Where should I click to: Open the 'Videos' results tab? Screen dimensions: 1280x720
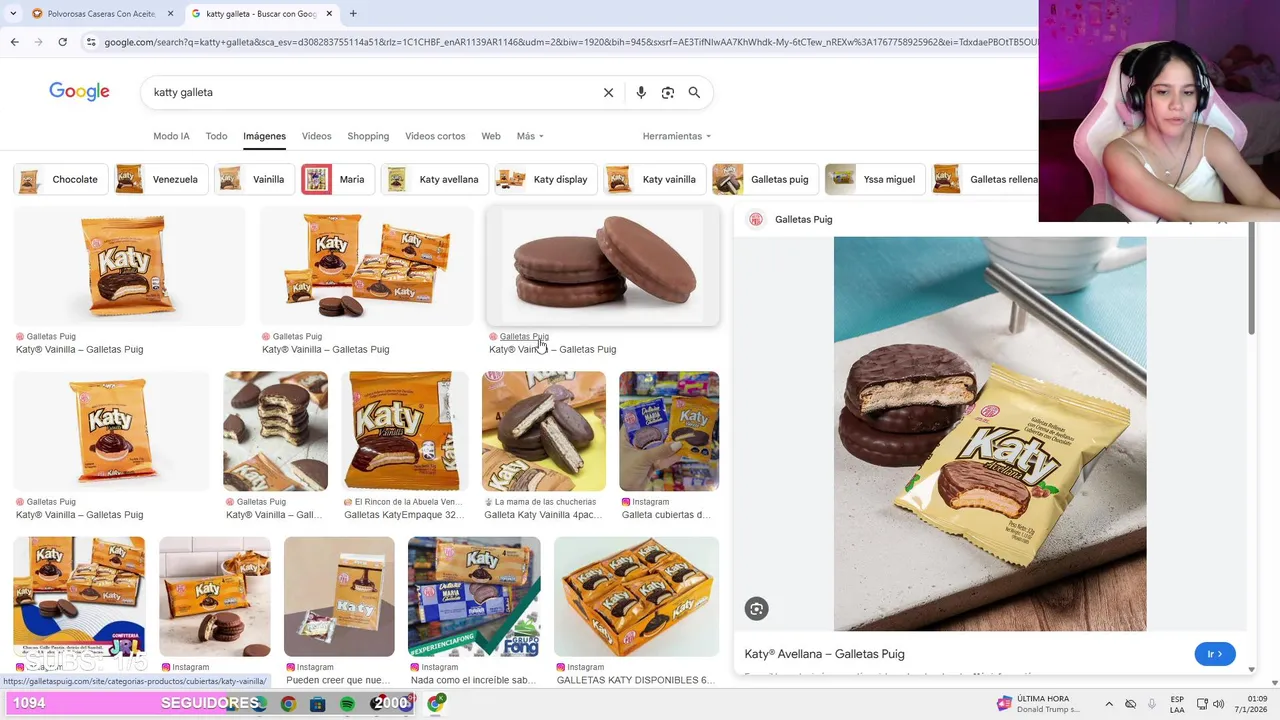click(x=316, y=136)
